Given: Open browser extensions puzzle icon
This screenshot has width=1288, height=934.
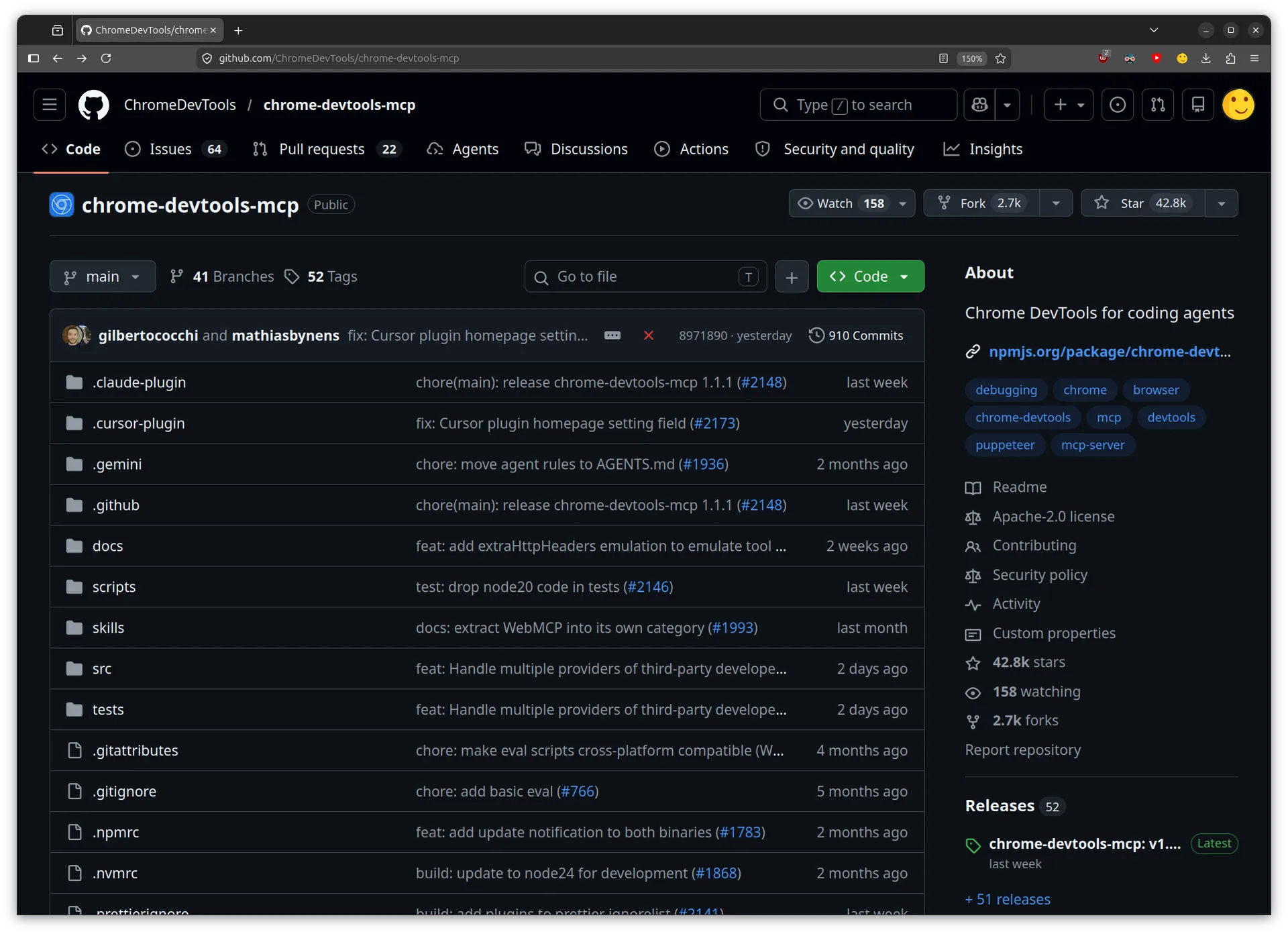Looking at the screenshot, I should pyautogui.click(x=1230, y=58).
